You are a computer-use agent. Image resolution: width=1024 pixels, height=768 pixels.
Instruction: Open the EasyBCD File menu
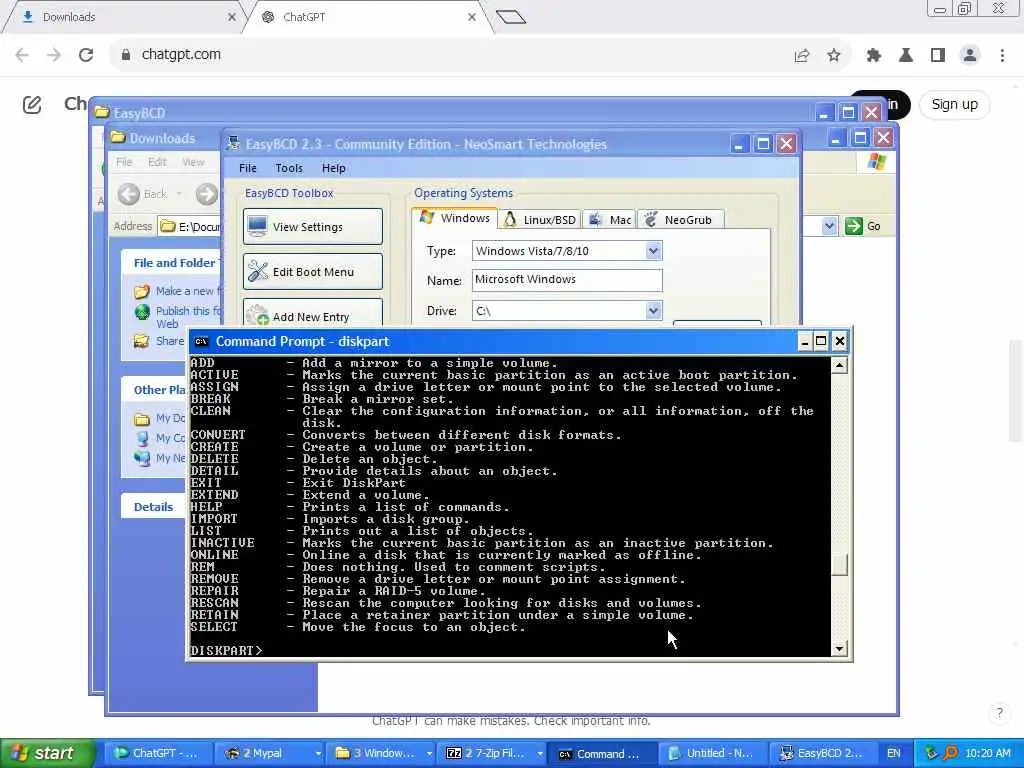248,168
